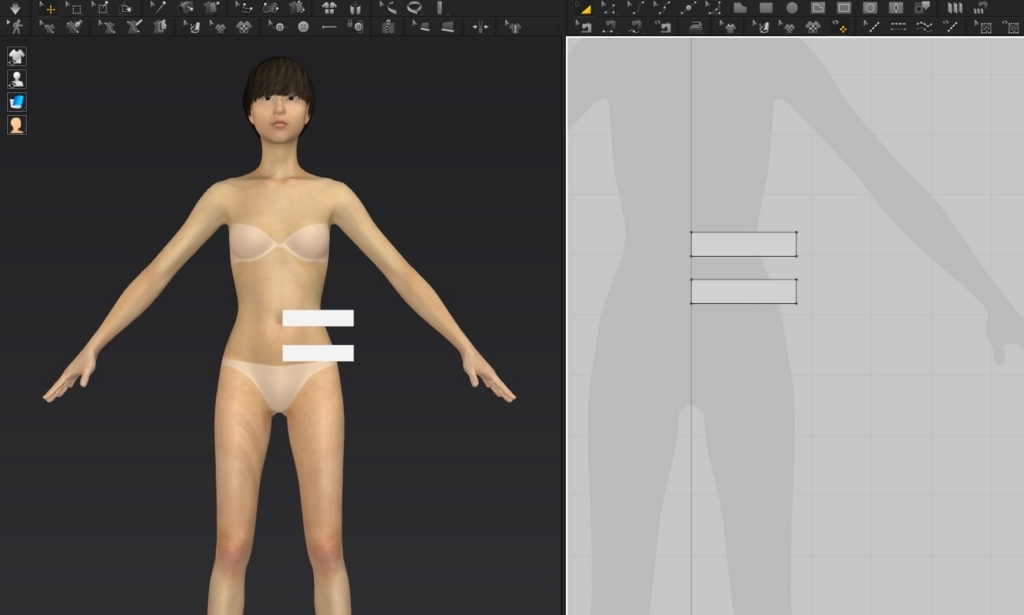
Task: Click the Pleats Sewing arrow icon
Action: pyautogui.click(x=981, y=8)
